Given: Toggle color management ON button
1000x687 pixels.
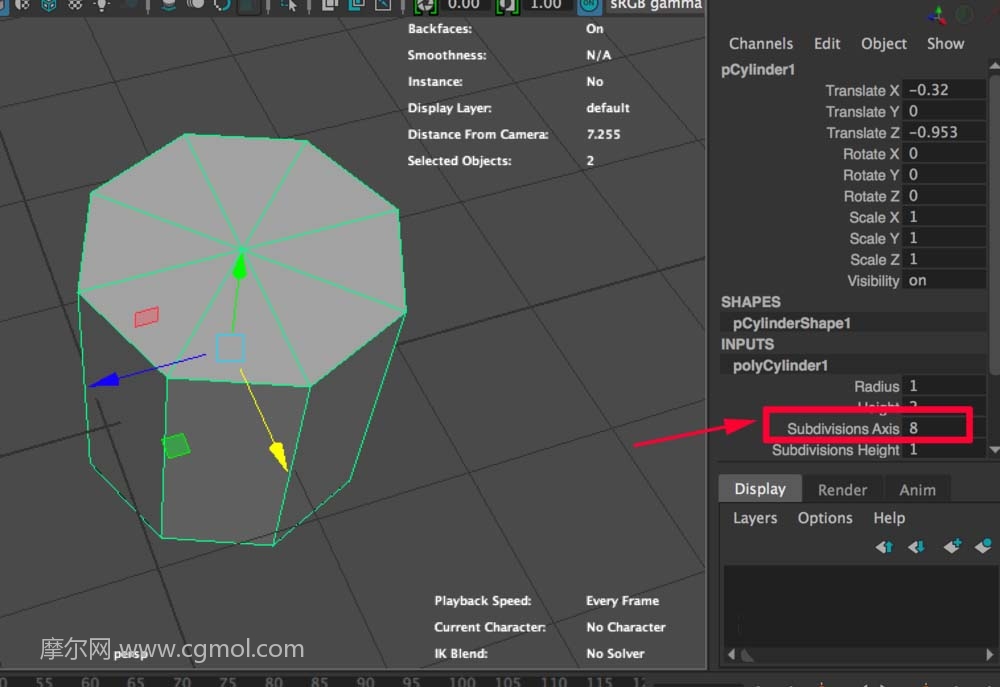Looking at the screenshot, I should [589, 6].
